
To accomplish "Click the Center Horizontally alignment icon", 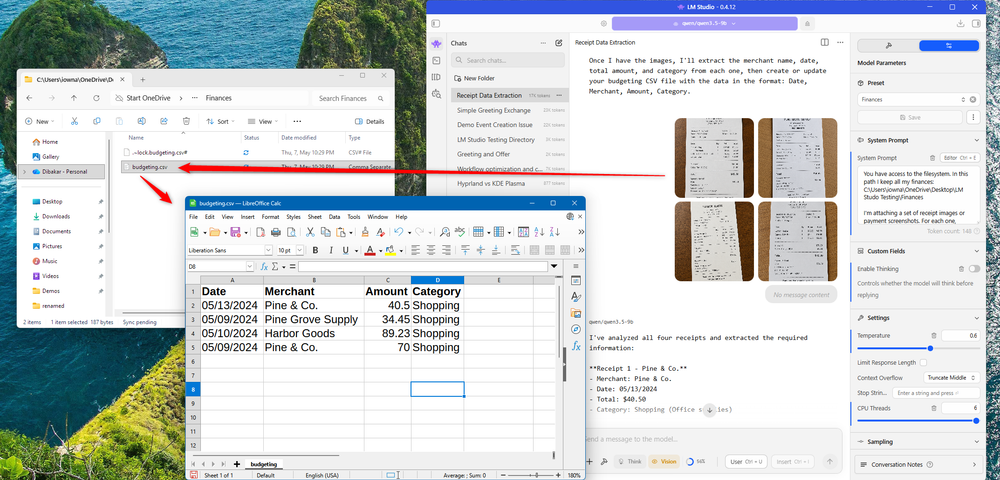I will click(x=431, y=251).
